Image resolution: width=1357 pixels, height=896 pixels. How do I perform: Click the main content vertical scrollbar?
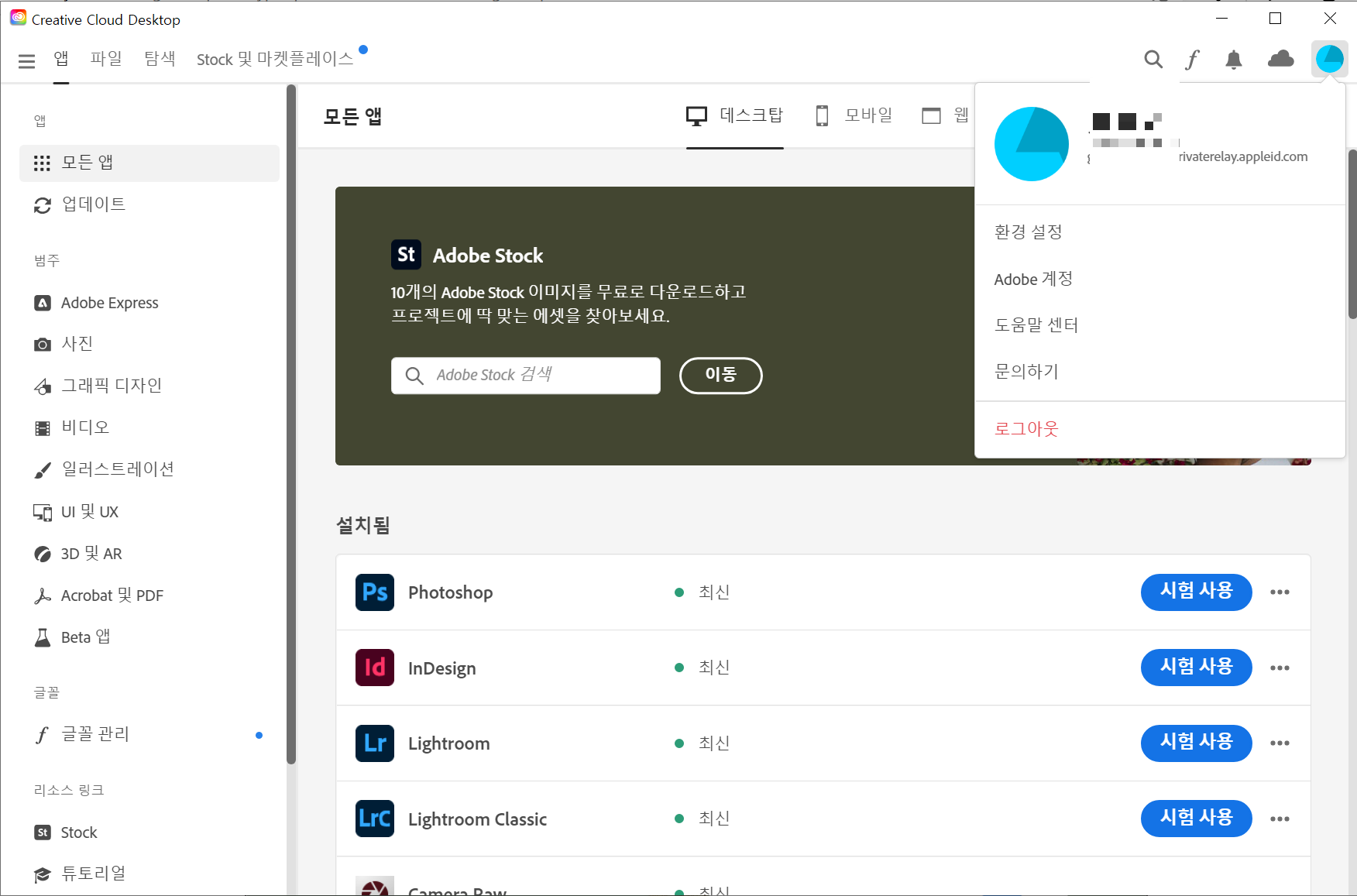point(1352,234)
